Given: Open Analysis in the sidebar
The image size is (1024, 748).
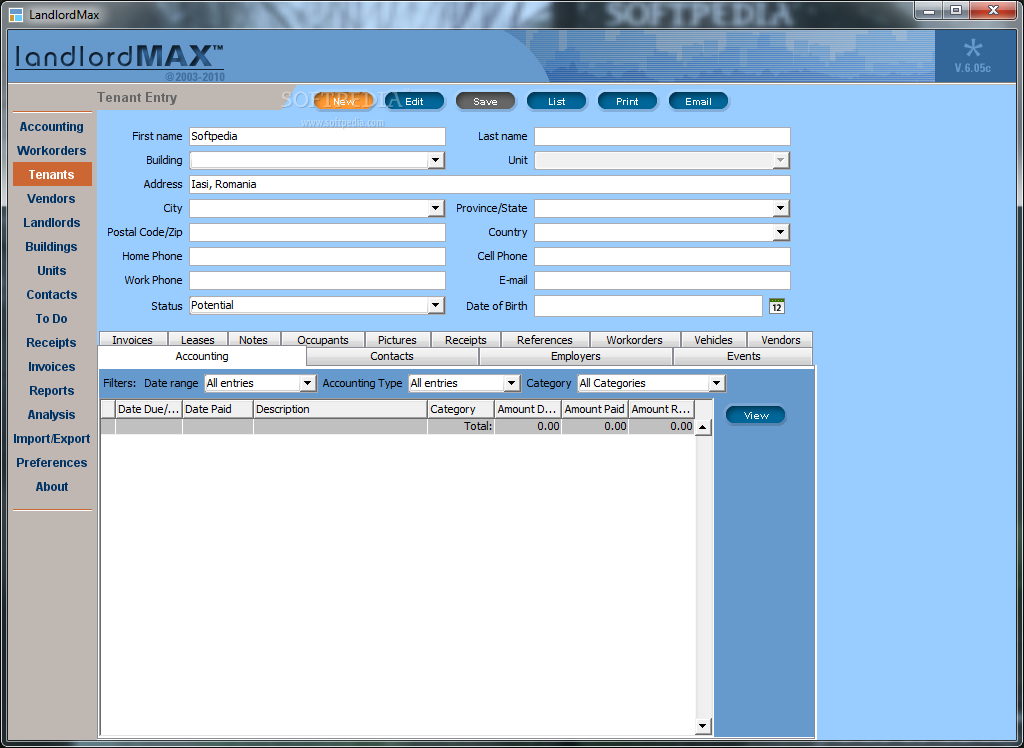Looking at the screenshot, I should (x=52, y=415).
